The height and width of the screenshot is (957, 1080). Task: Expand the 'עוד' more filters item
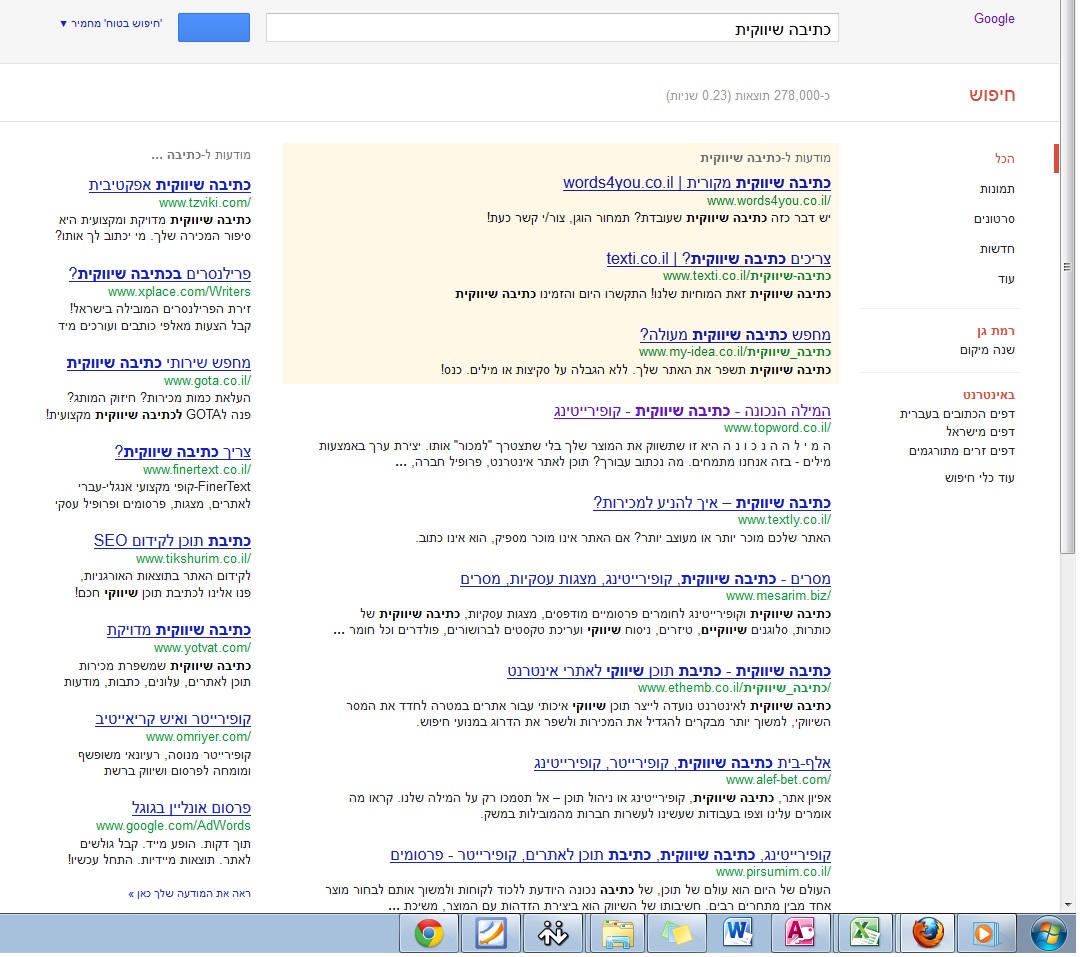pos(1007,279)
